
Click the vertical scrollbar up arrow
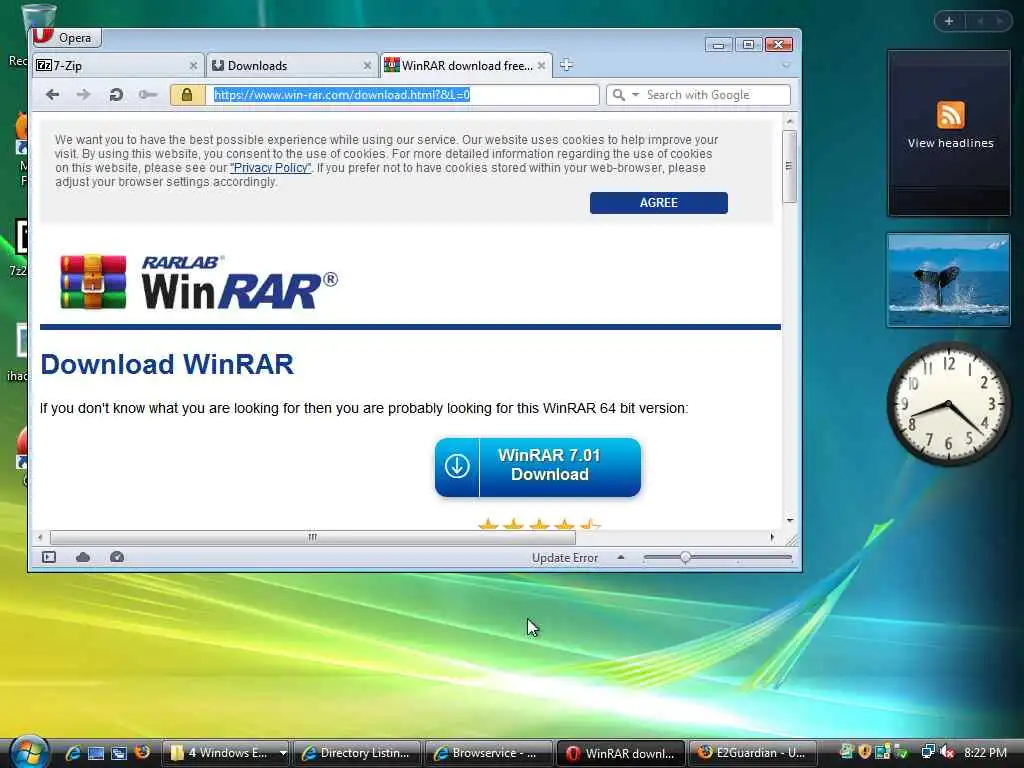click(790, 121)
